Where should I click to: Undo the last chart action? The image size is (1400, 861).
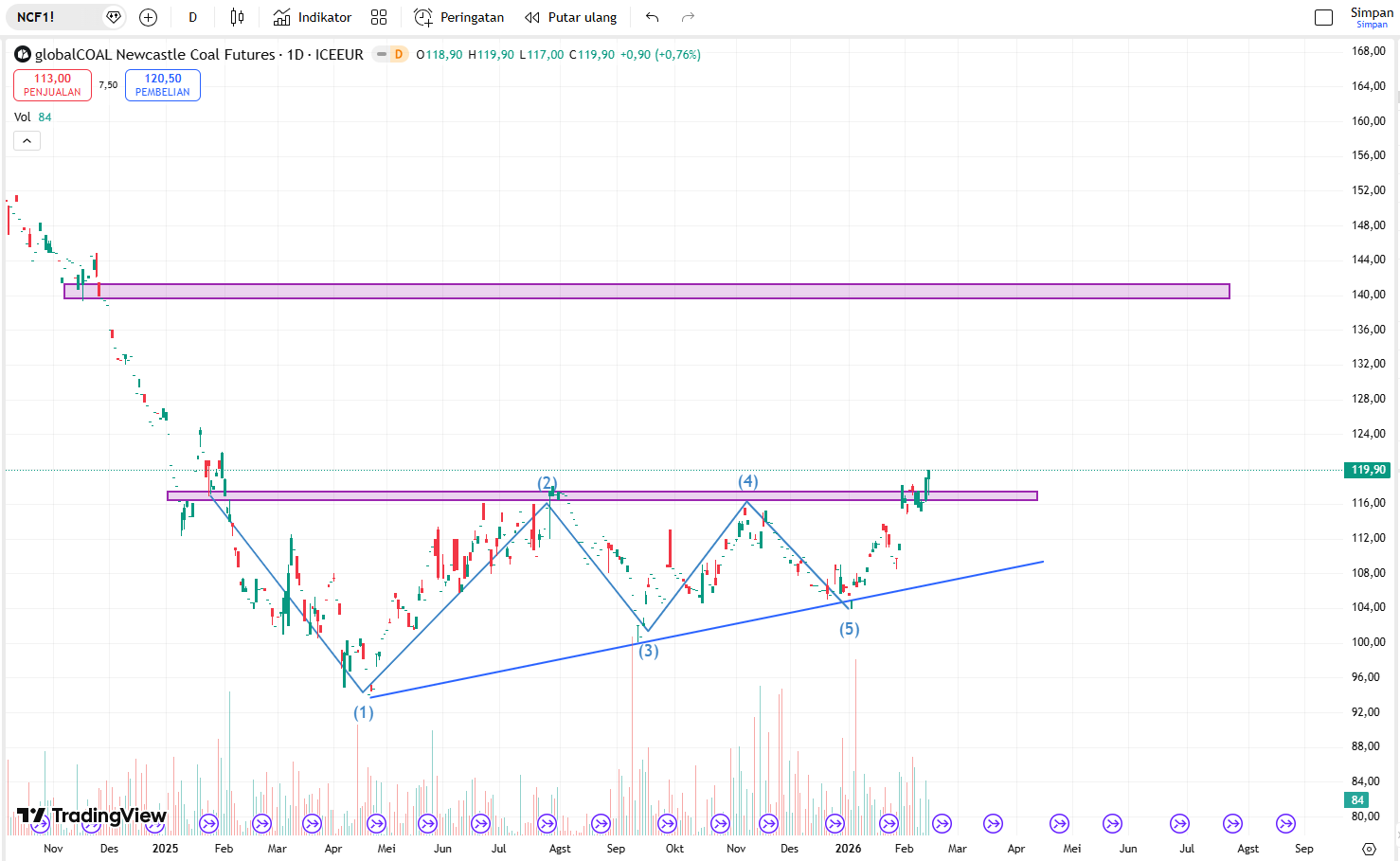coord(652,17)
